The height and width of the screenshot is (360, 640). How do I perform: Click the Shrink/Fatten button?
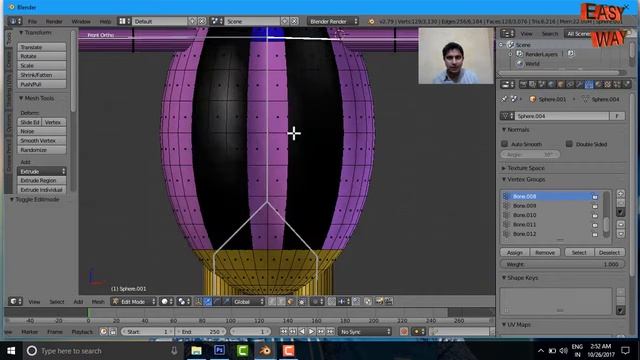pyautogui.click(x=42, y=75)
